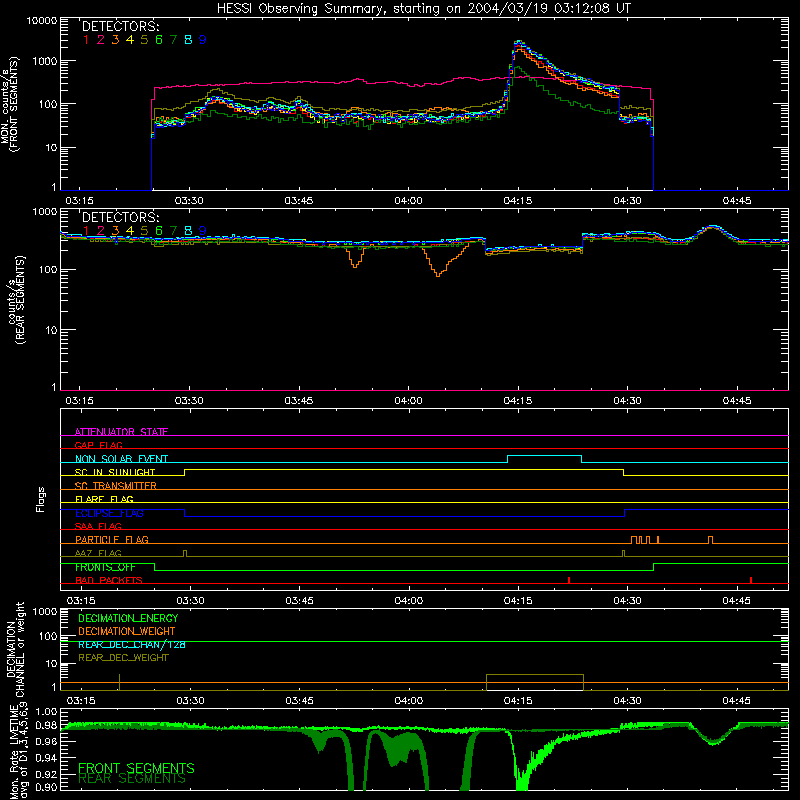800x800 pixels.
Task: Click the FLARE_FLAG label
Action: [x=104, y=499]
